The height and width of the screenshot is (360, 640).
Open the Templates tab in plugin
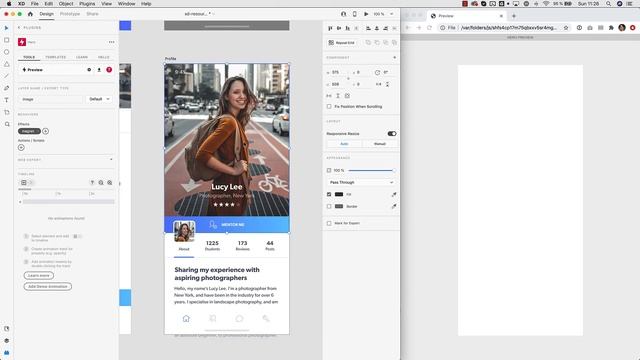pyautogui.click(x=56, y=57)
